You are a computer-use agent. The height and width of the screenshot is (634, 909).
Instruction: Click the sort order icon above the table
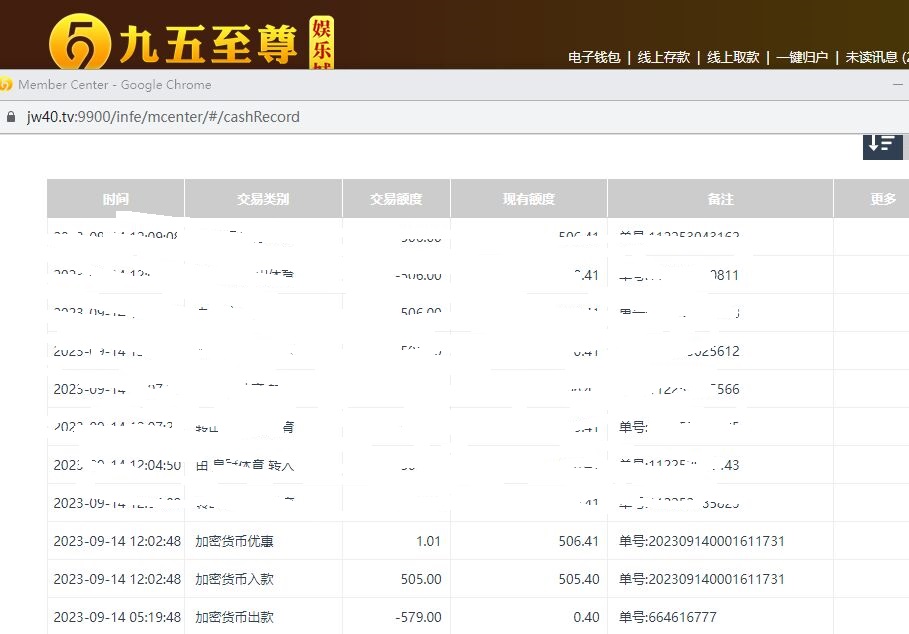(x=882, y=144)
